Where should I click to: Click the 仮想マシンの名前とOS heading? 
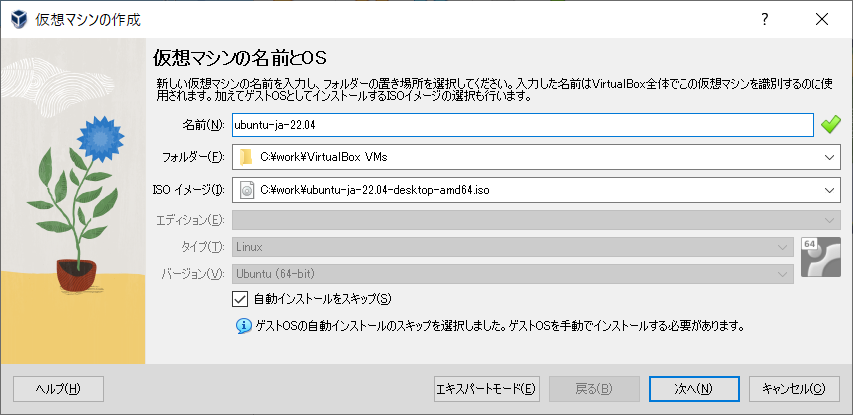pyautogui.click(x=240, y=57)
